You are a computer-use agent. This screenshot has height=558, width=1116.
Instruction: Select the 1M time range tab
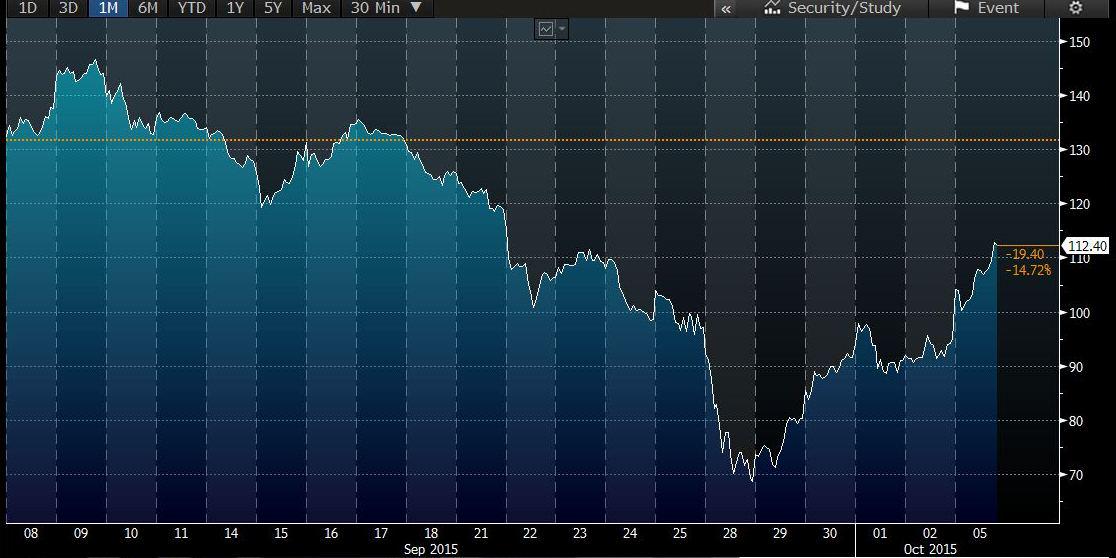pyautogui.click(x=108, y=8)
